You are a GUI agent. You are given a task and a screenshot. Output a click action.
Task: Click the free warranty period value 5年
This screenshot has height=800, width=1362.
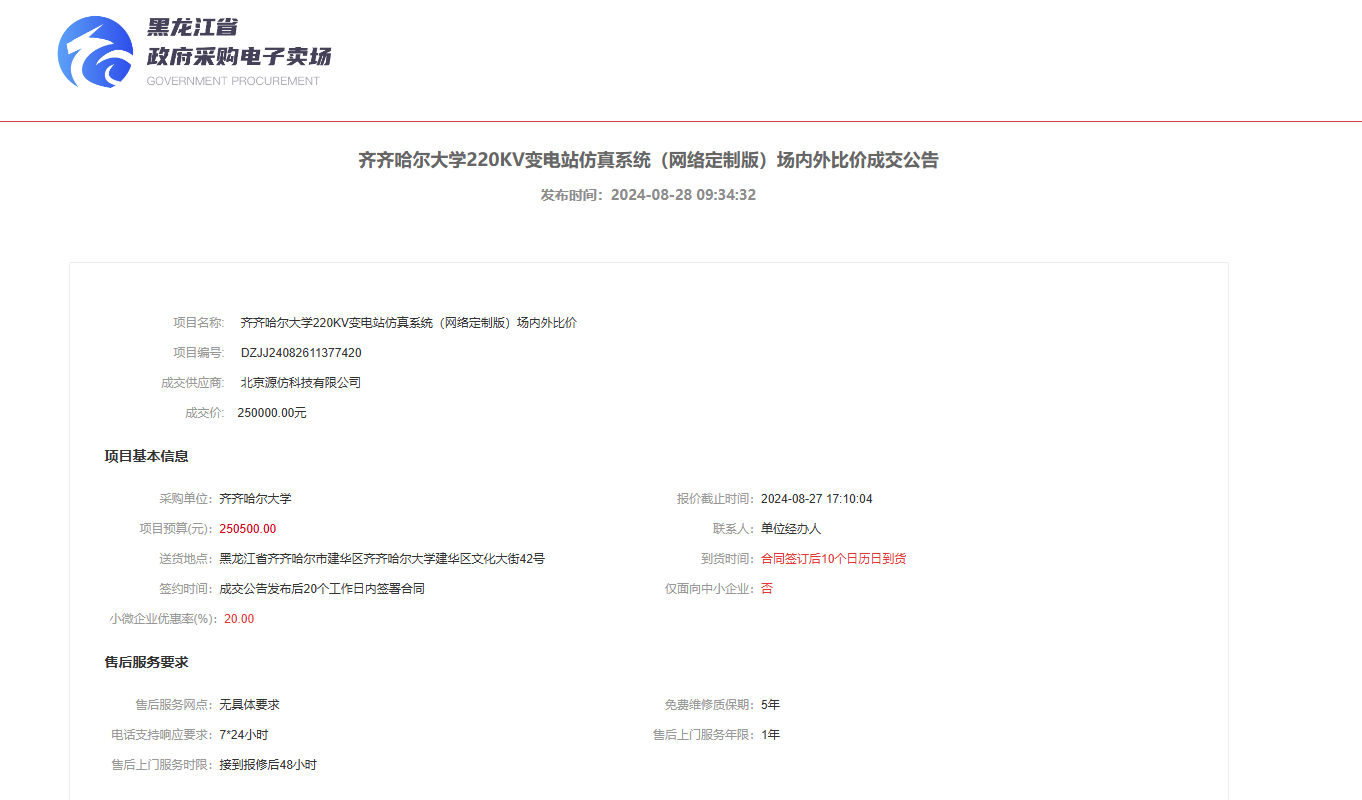tap(770, 705)
